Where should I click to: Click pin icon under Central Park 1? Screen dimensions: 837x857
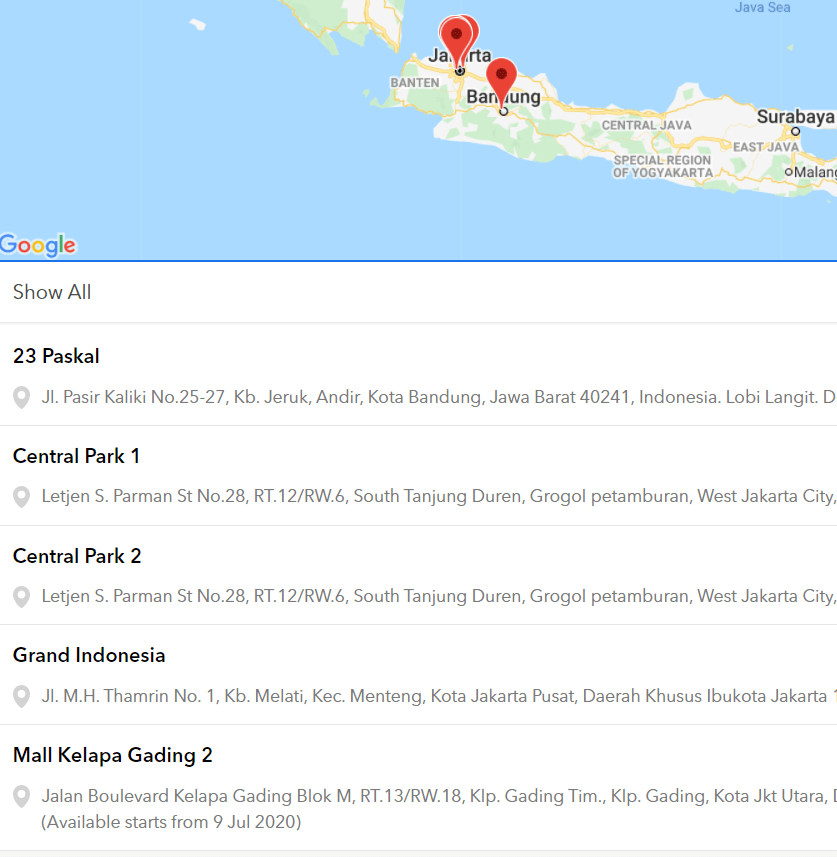(21, 497)
